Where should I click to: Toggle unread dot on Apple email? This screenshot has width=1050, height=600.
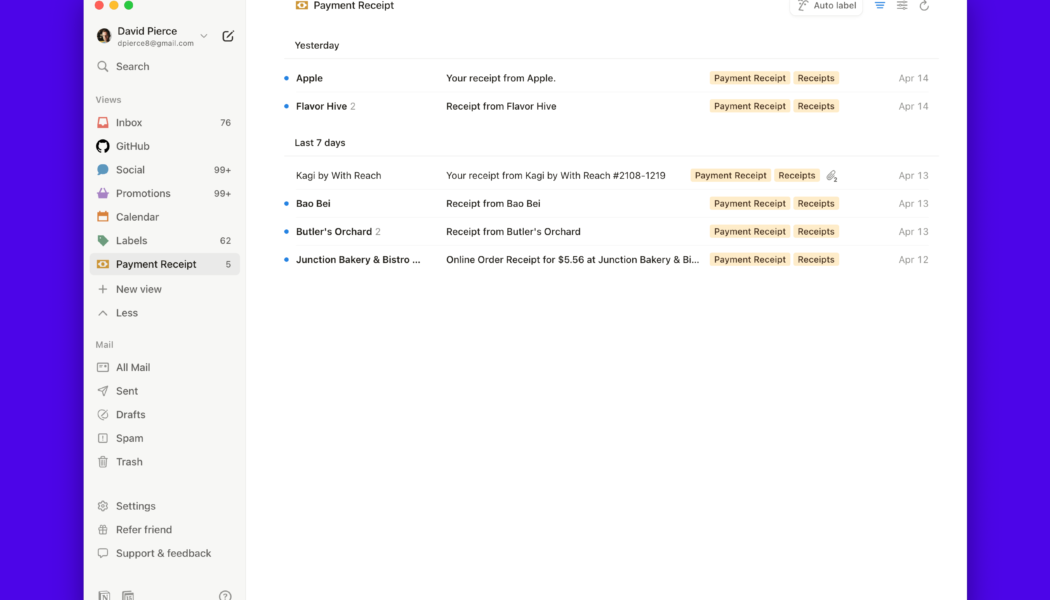(286, 78)
